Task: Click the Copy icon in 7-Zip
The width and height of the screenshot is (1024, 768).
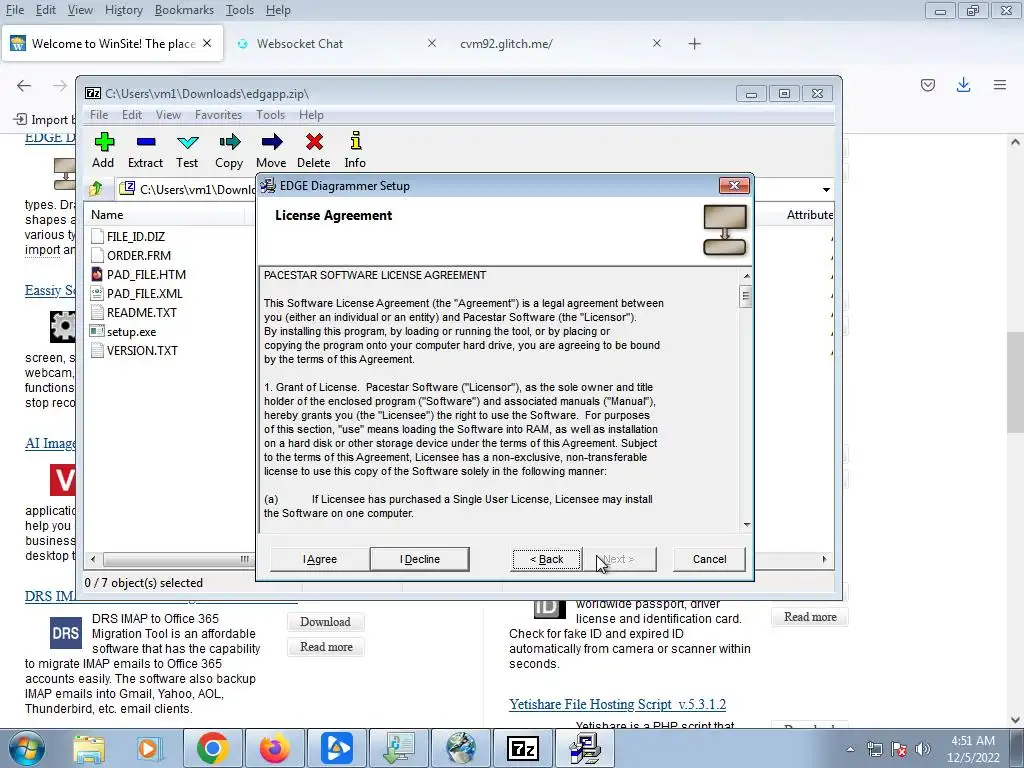Action: [229, 150]
